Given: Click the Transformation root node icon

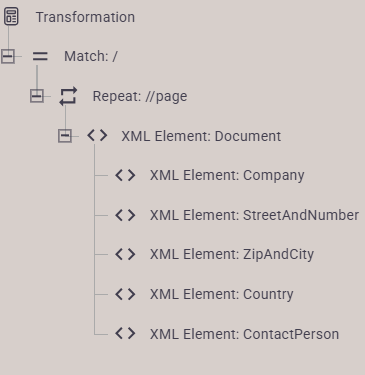Looking at the screenshot, I should [x=11, y=17].
